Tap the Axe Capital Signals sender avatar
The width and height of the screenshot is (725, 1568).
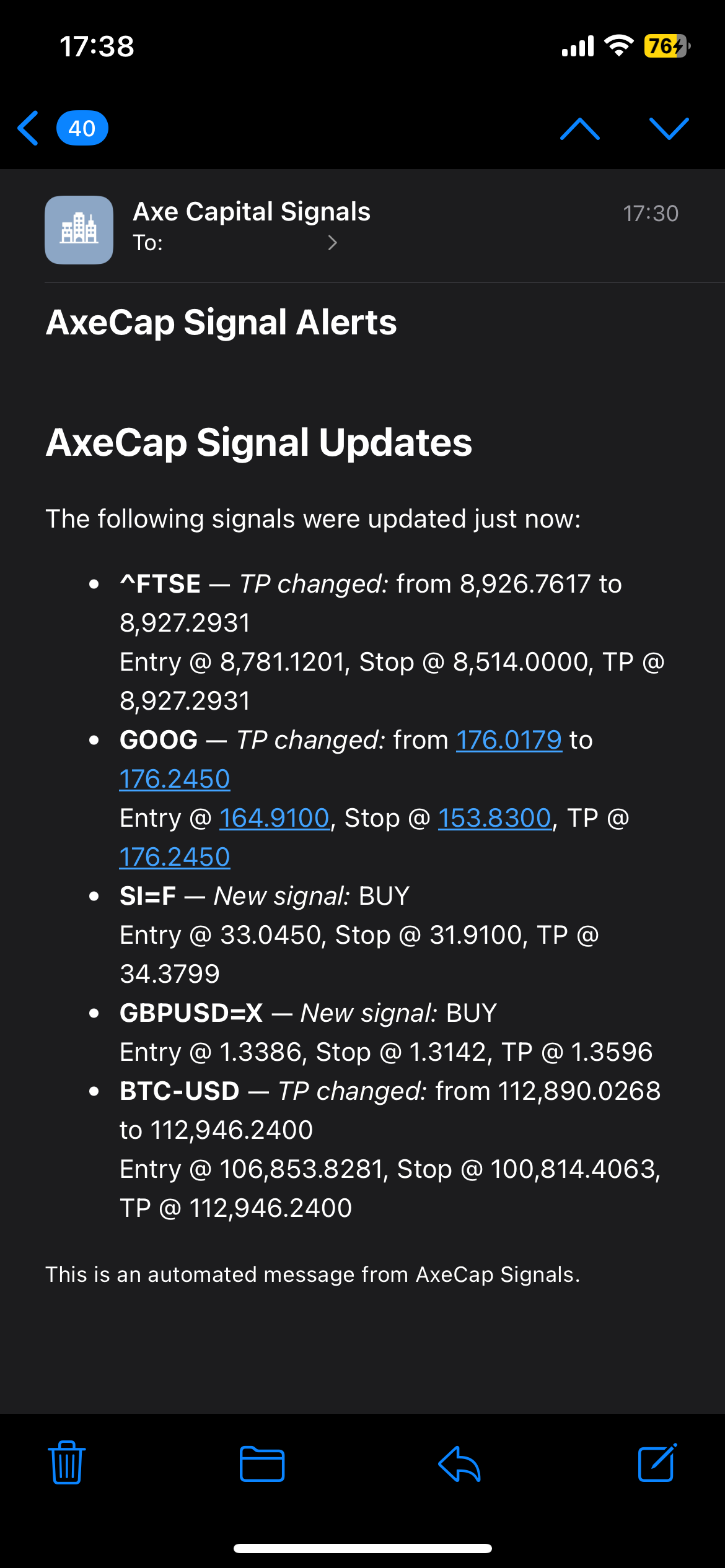pyautogui.click(x=79, y=230)
